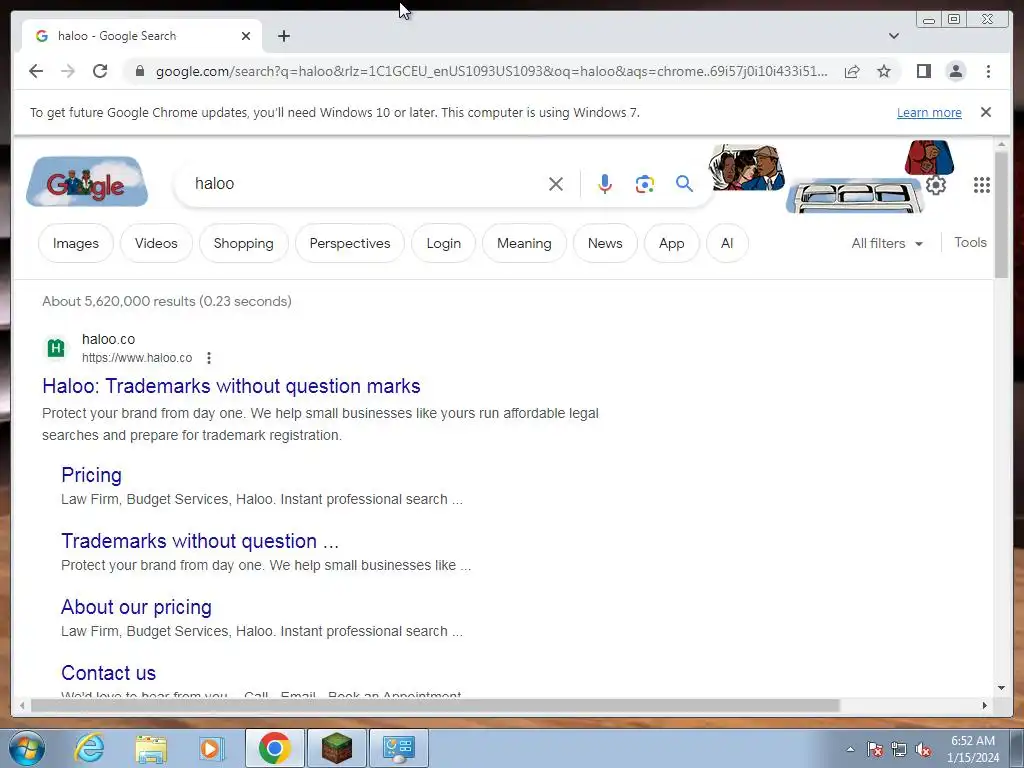The image size is (1024, 768).
Task: Reload the current page
Action: coord(100,71)
